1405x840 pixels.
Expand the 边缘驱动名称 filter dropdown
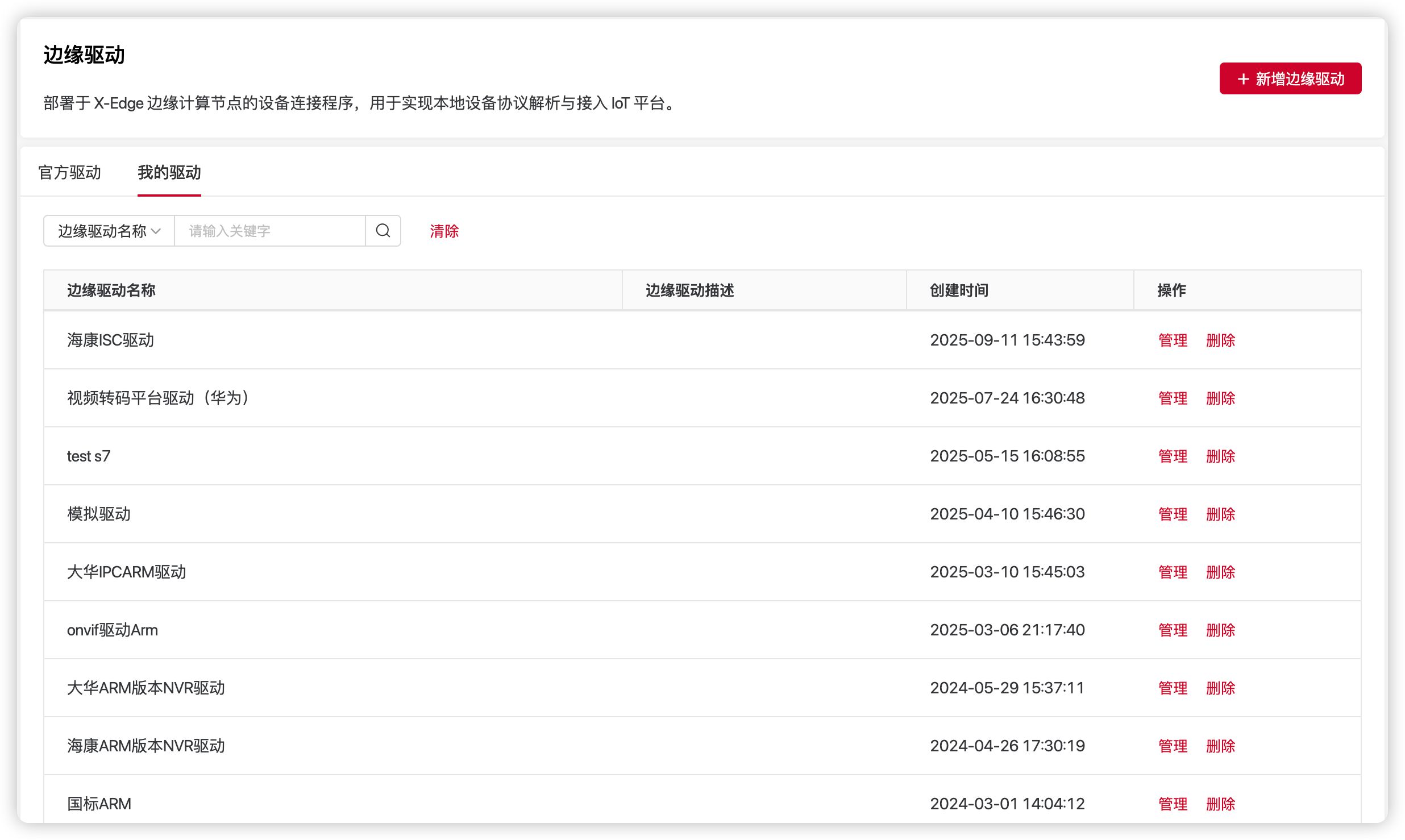(109, 231)
